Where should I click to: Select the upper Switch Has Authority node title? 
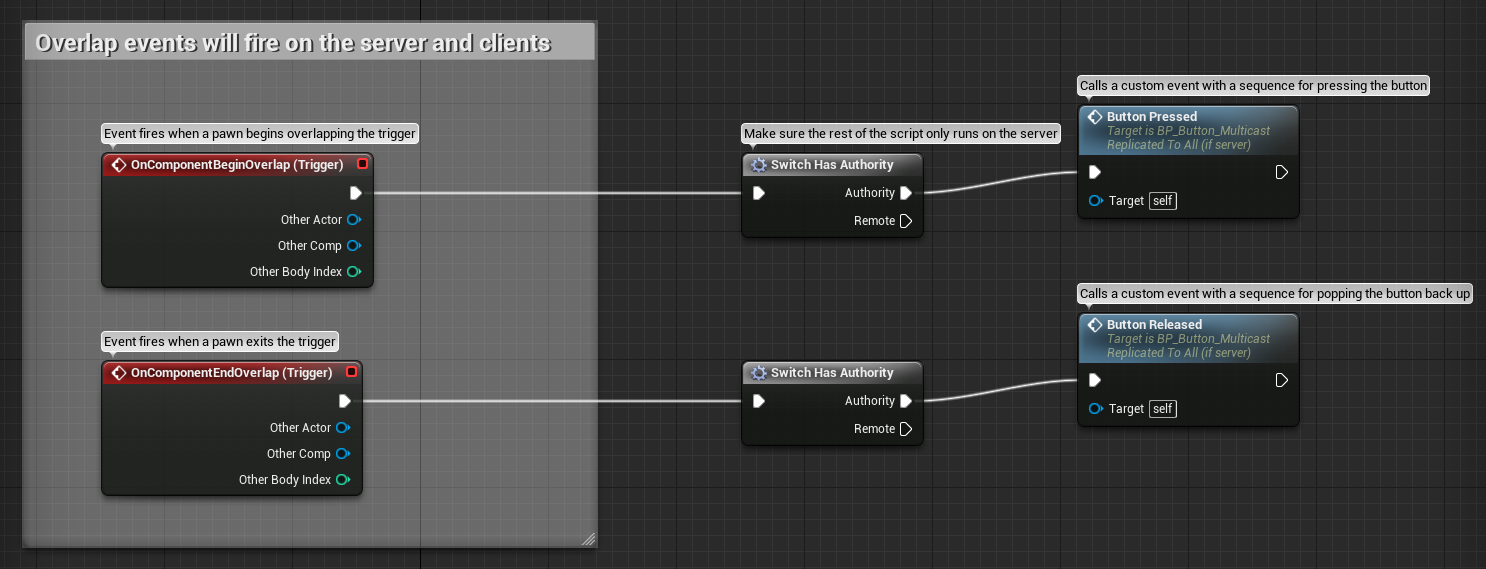[832, 165]
